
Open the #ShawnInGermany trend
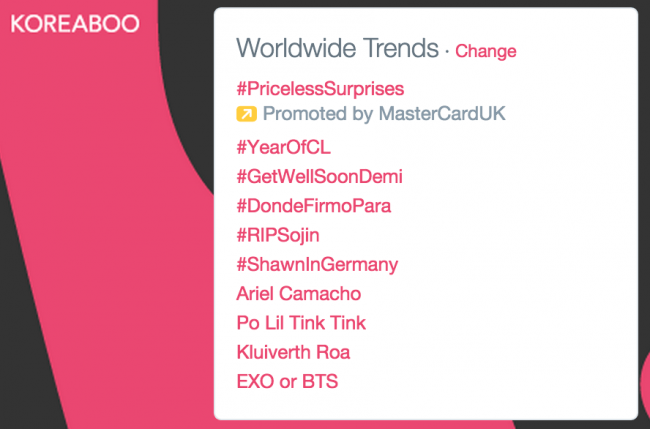[x=317, y=265]
